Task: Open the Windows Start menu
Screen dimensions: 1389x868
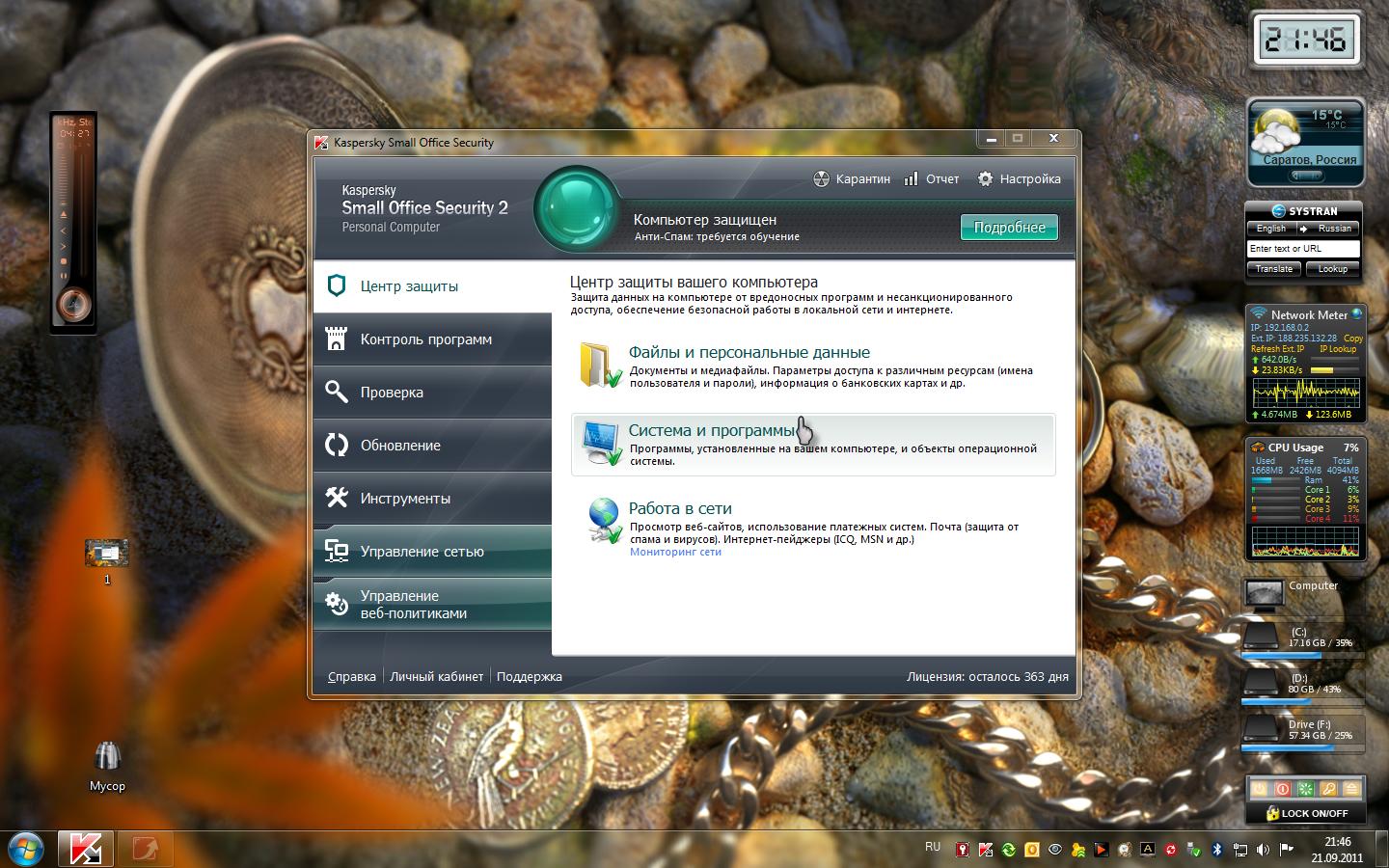Action: 25,849
